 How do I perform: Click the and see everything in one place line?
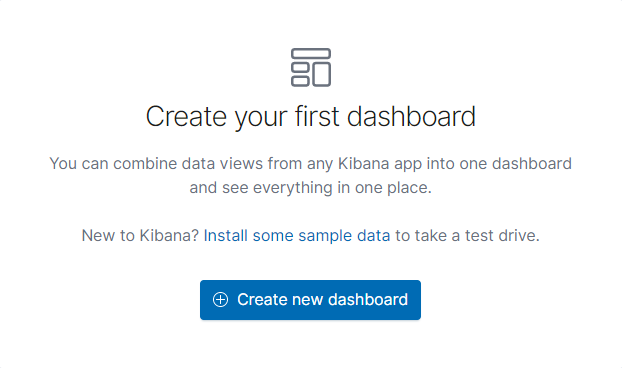pos(311,188)
